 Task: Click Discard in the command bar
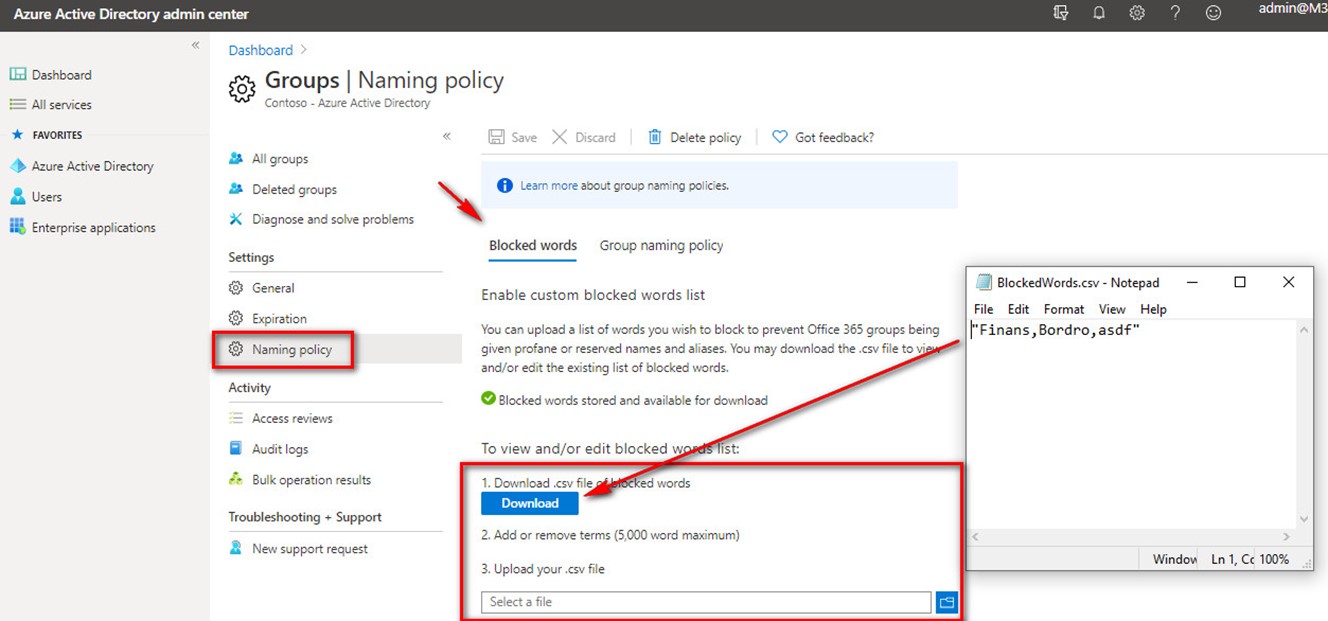584,137
